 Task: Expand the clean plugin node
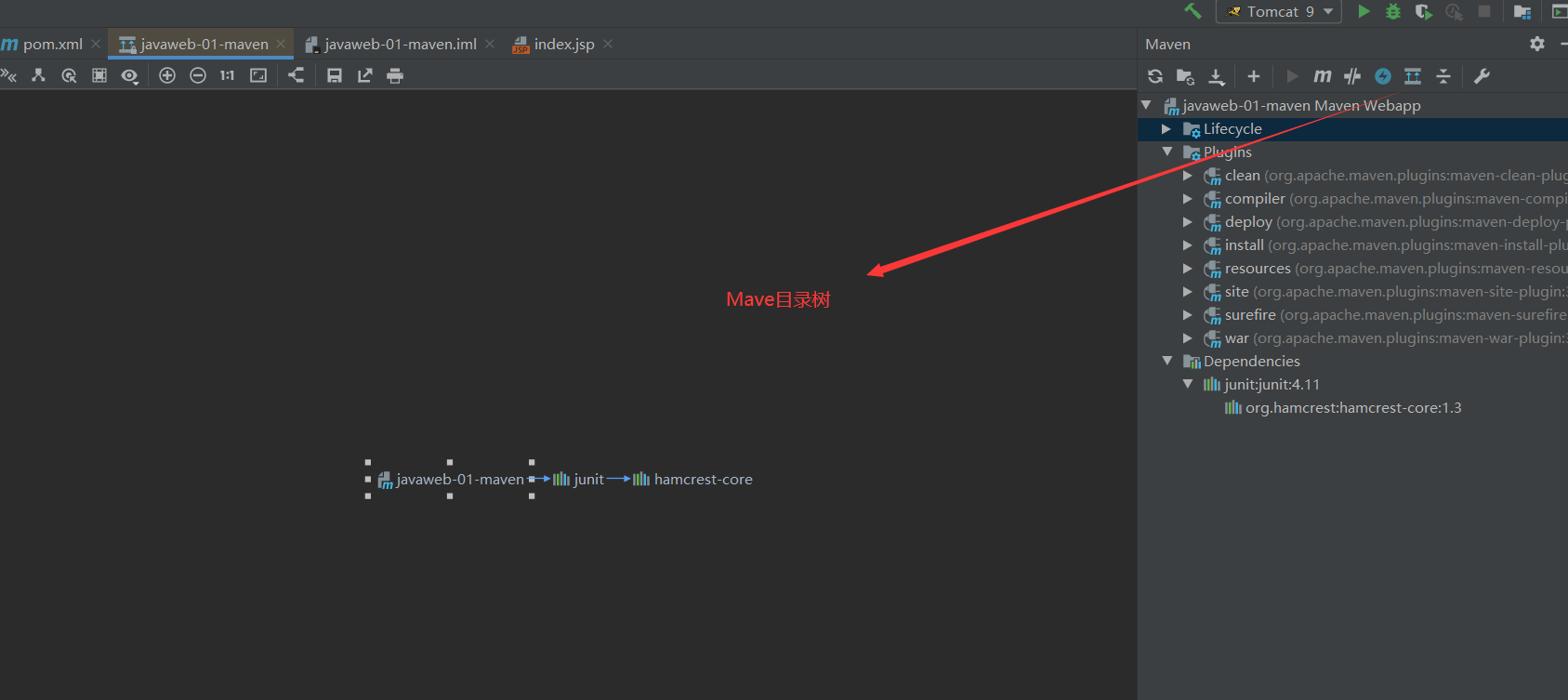[1187, 175]
